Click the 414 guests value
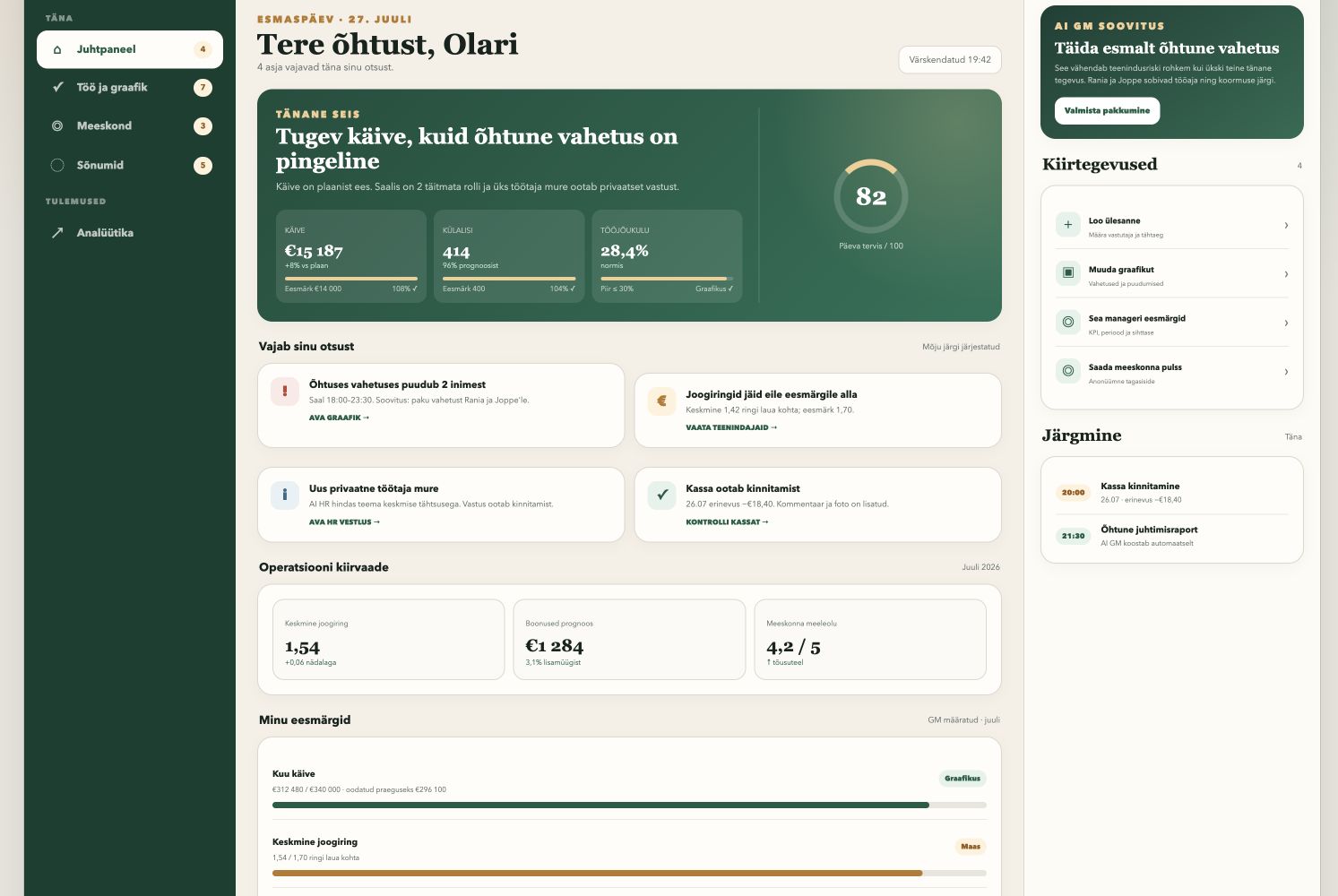This screenshot has height=896, width=1338. [x=456, y=252]
